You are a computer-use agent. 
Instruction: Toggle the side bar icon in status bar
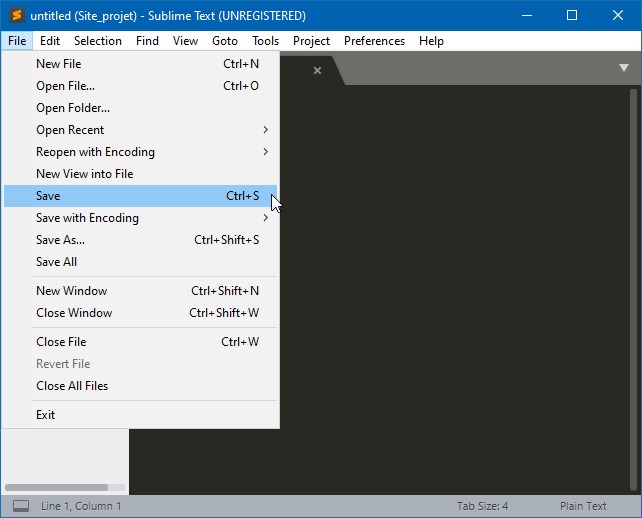[21, 506]
